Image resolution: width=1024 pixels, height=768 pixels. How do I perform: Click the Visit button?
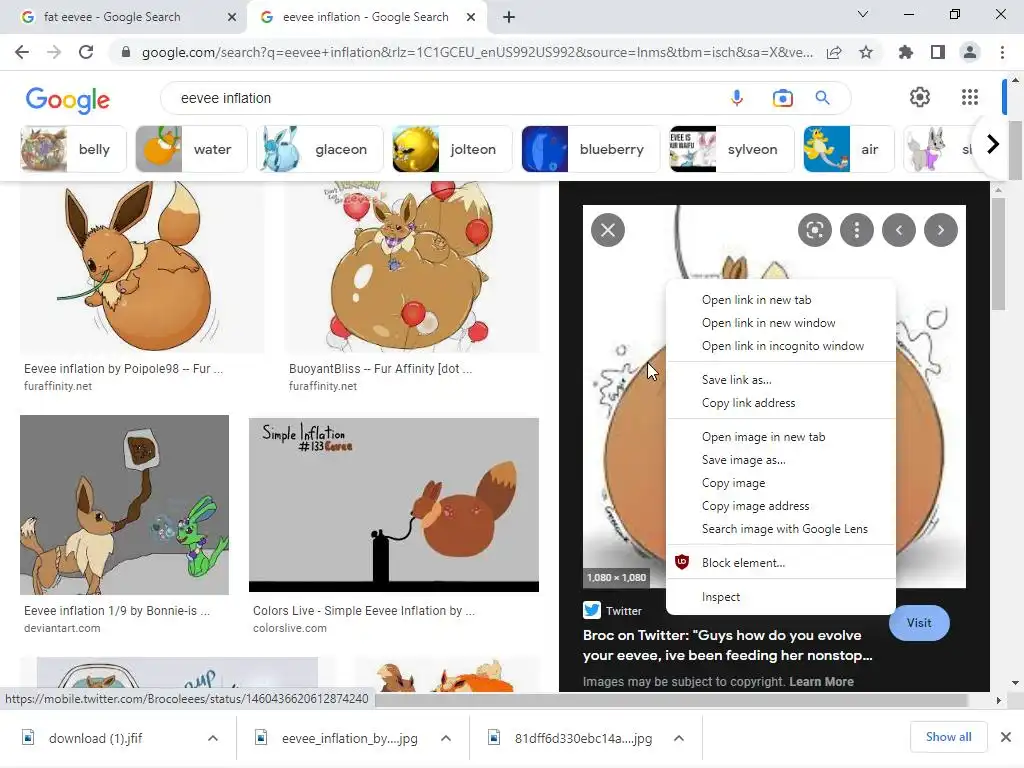tap(919, 622)
